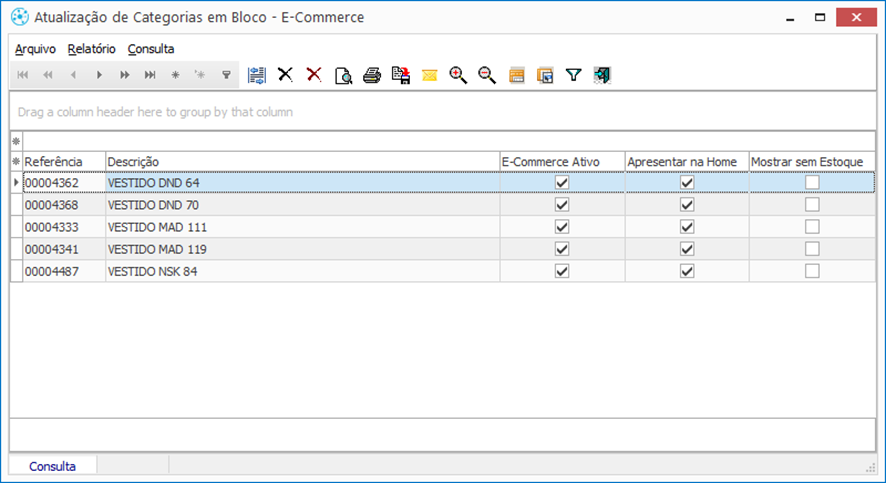Open the Consulta menu

[151, 49]
